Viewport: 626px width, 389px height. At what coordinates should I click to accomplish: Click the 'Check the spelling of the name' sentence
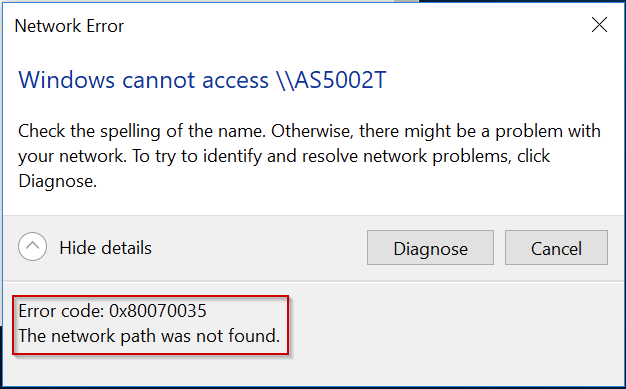pos(142,131)
